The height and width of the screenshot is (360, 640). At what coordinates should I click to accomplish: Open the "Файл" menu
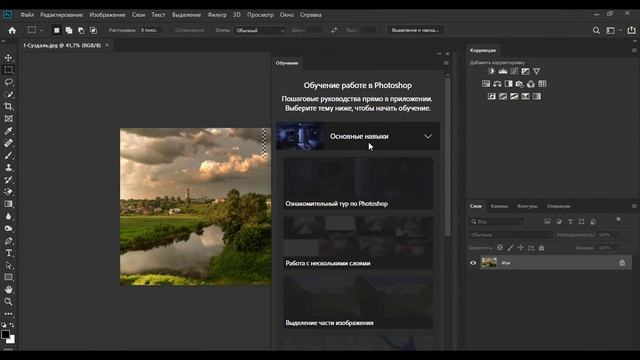coord(27,15)
